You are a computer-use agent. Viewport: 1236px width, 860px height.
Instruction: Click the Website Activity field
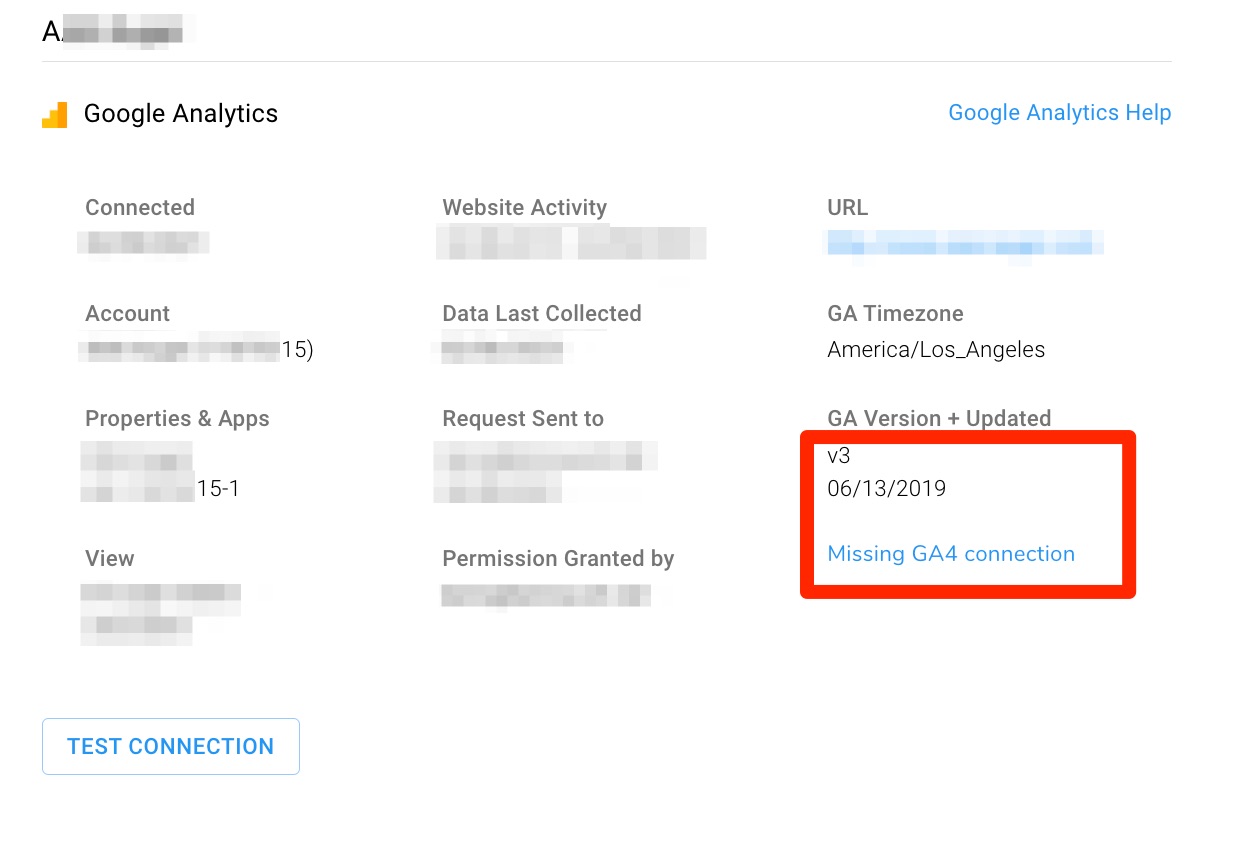[570, 242]
